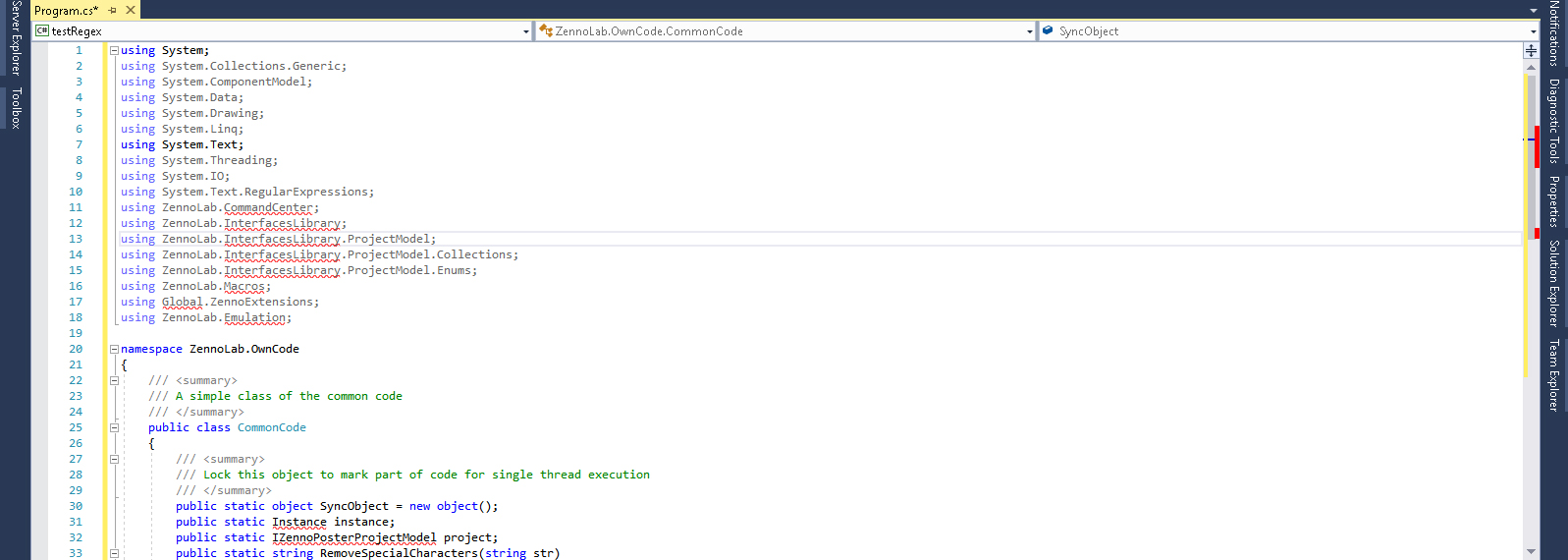Collapse the summary comment at line 27
This screenshot has width=1568, height=560.
coord(114,459)
